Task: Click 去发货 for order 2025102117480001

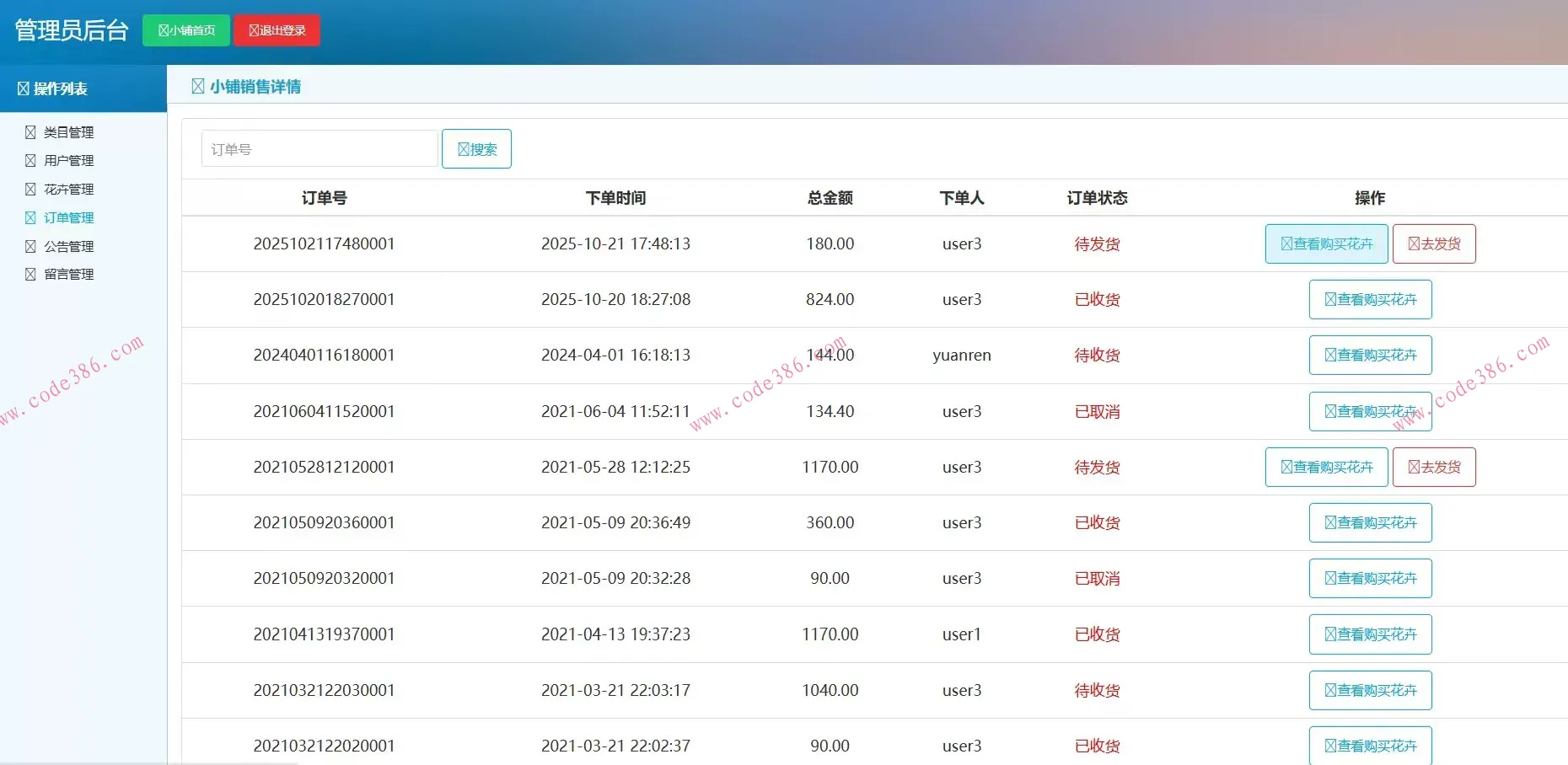Action: (1434, 243)
